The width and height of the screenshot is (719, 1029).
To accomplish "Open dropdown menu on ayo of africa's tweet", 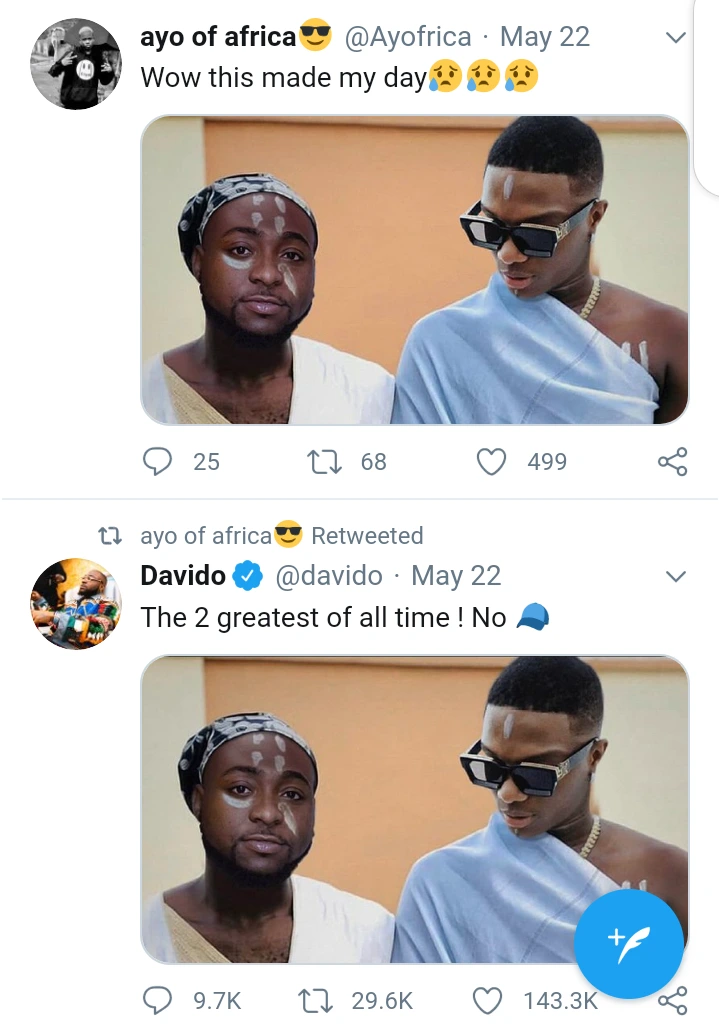I will pyautogui.click(x=676, y=39).
